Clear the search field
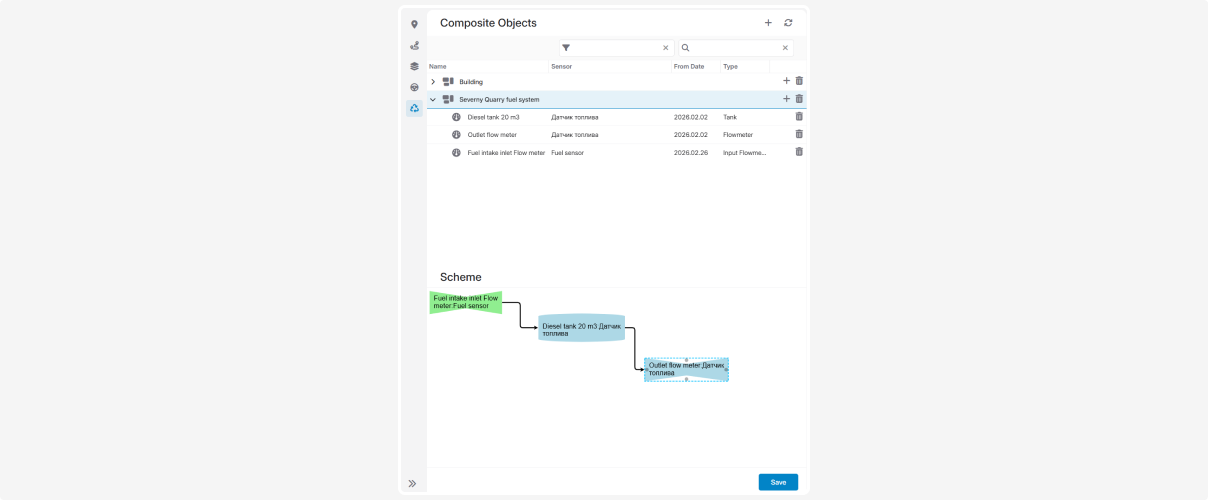The height and width of the screenshot is (500, 1208). [x=785, y=48]
